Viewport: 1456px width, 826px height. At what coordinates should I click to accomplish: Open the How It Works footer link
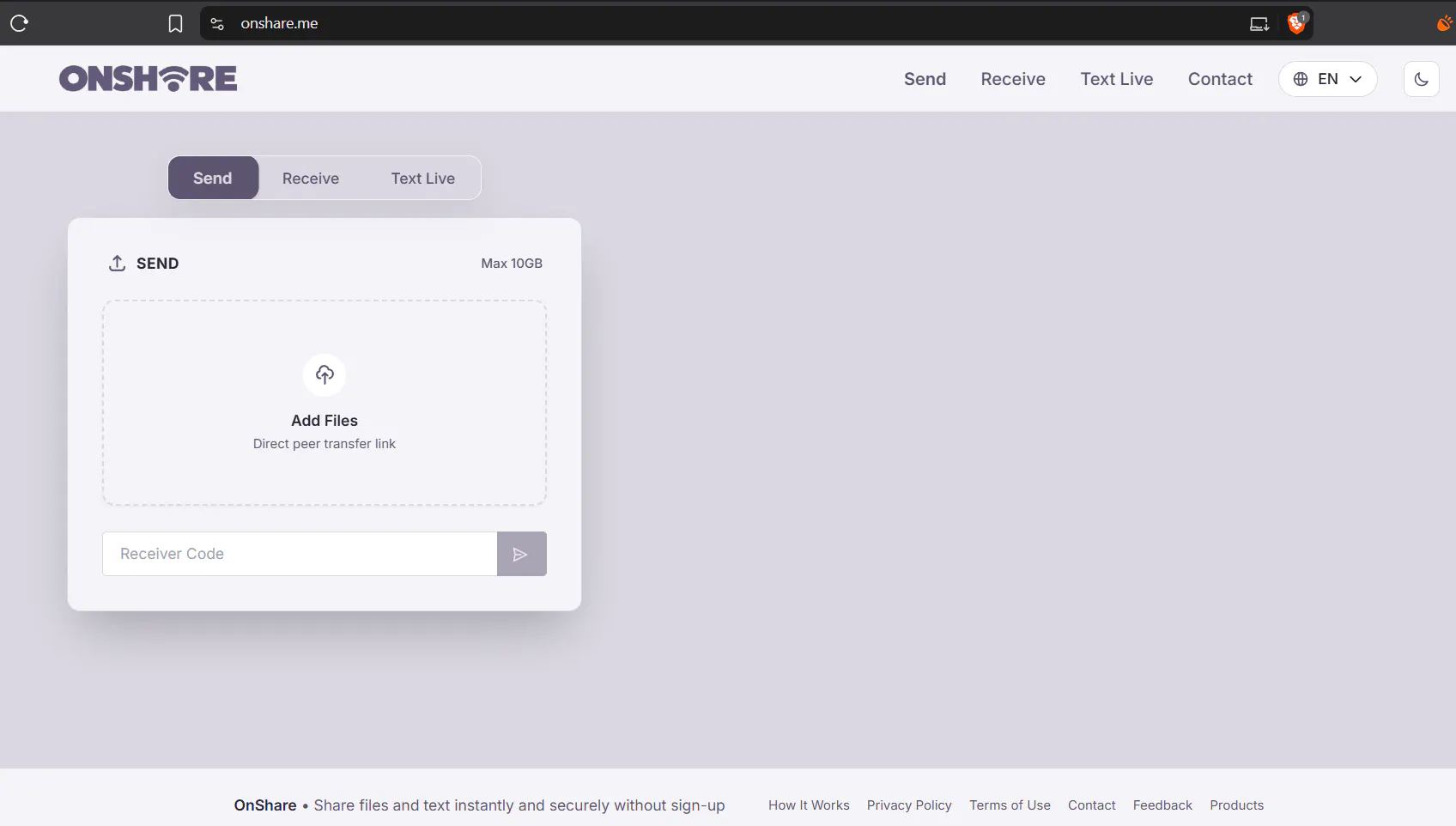[x=809, y=805]
